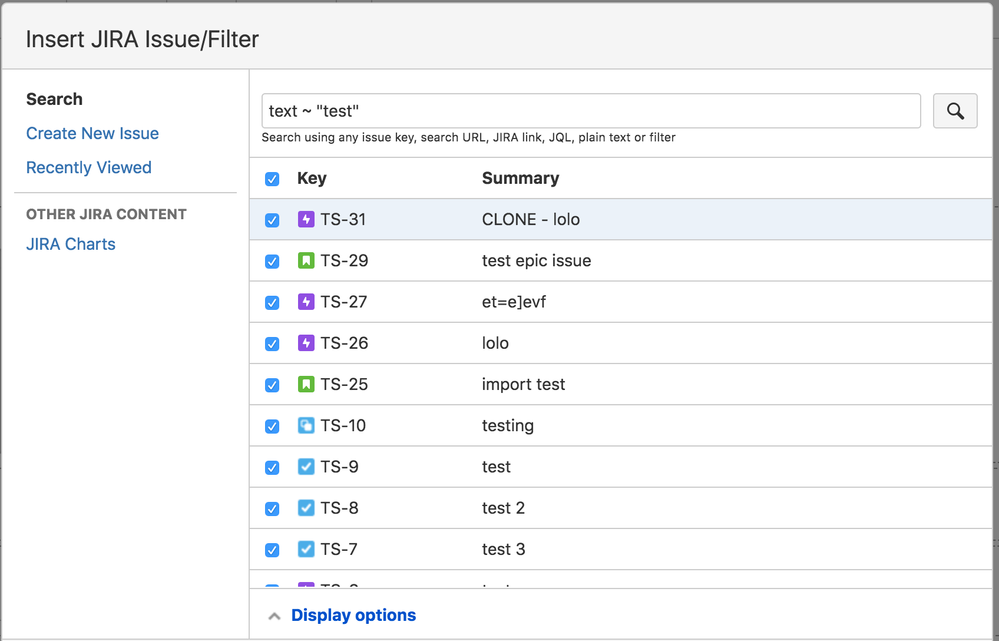The height and width of the screenshot is (641, 999).
Task: Click summary 'test 3'
Action: (503, 549)
